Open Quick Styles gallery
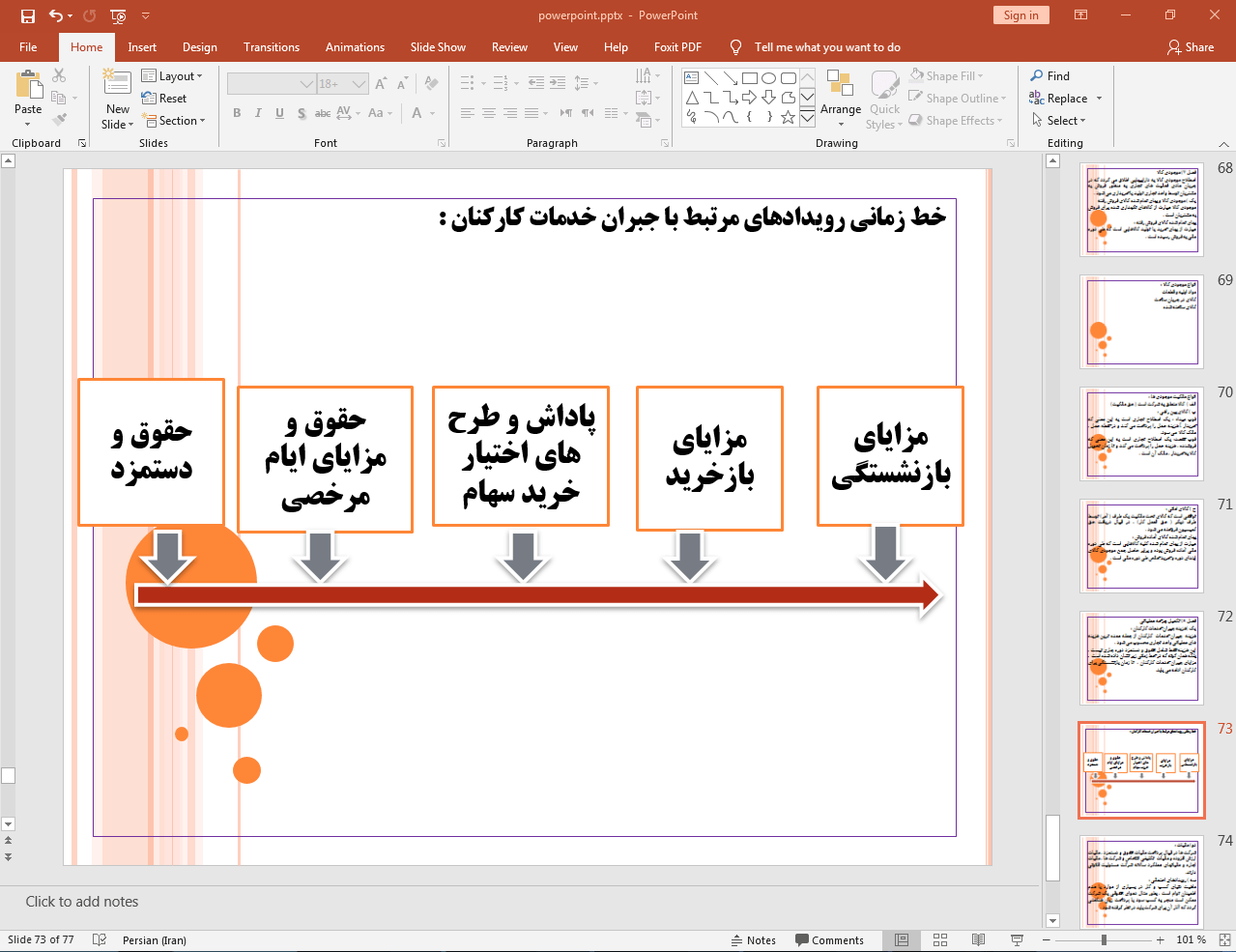This screenshot has width=1236, height=952. tap(884, 99)
